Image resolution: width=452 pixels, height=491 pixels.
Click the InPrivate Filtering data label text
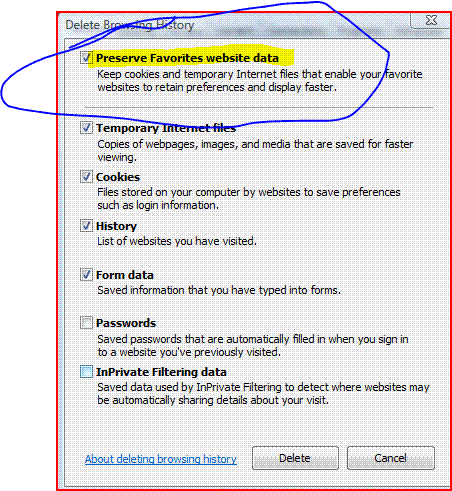161,372
